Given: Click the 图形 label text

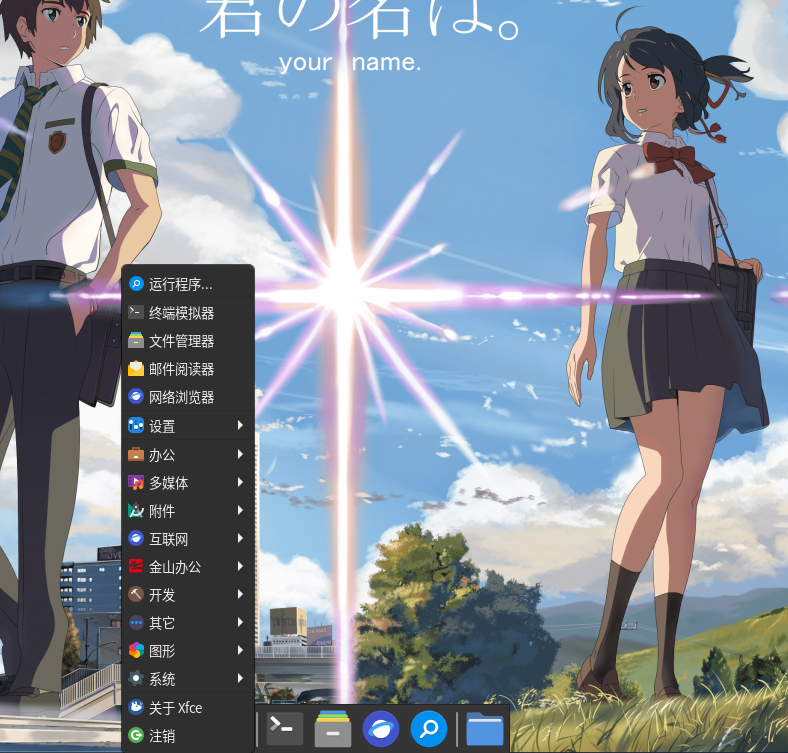Looking at the screenshot, I should tap(162, 651).
